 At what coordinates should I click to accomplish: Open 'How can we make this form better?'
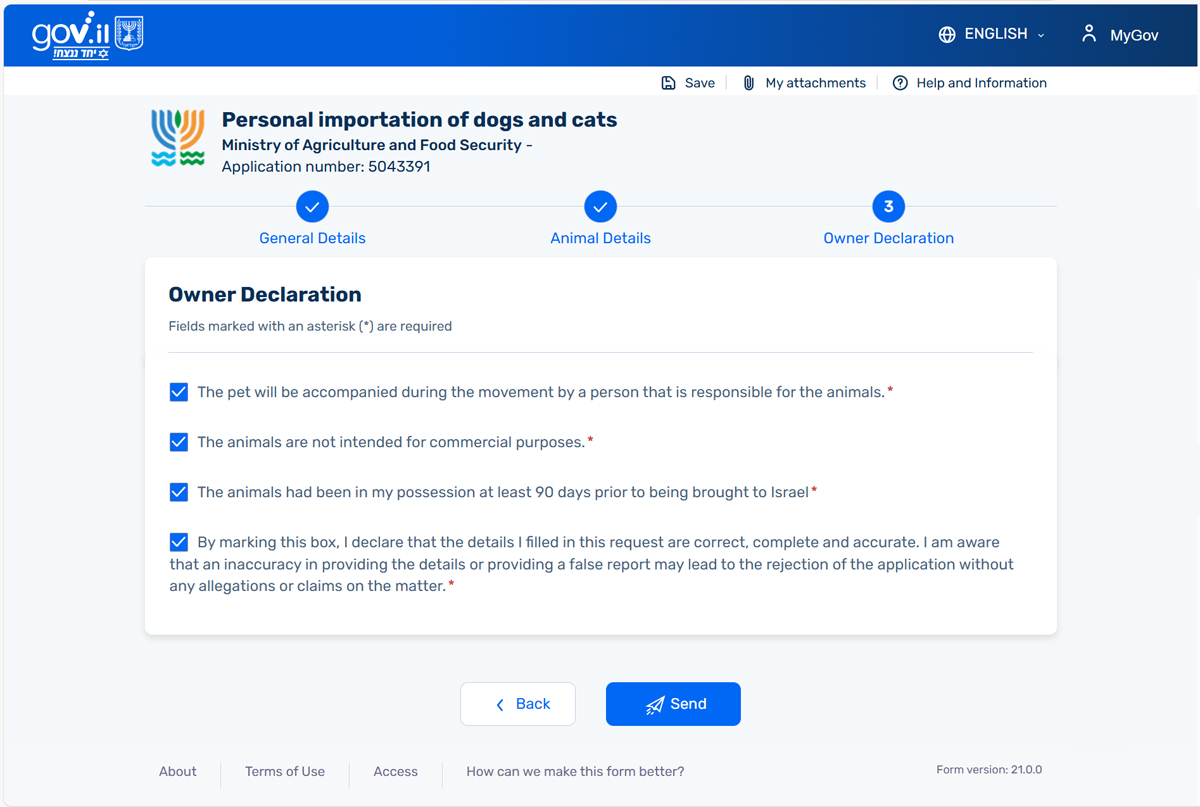click(575, 771)
